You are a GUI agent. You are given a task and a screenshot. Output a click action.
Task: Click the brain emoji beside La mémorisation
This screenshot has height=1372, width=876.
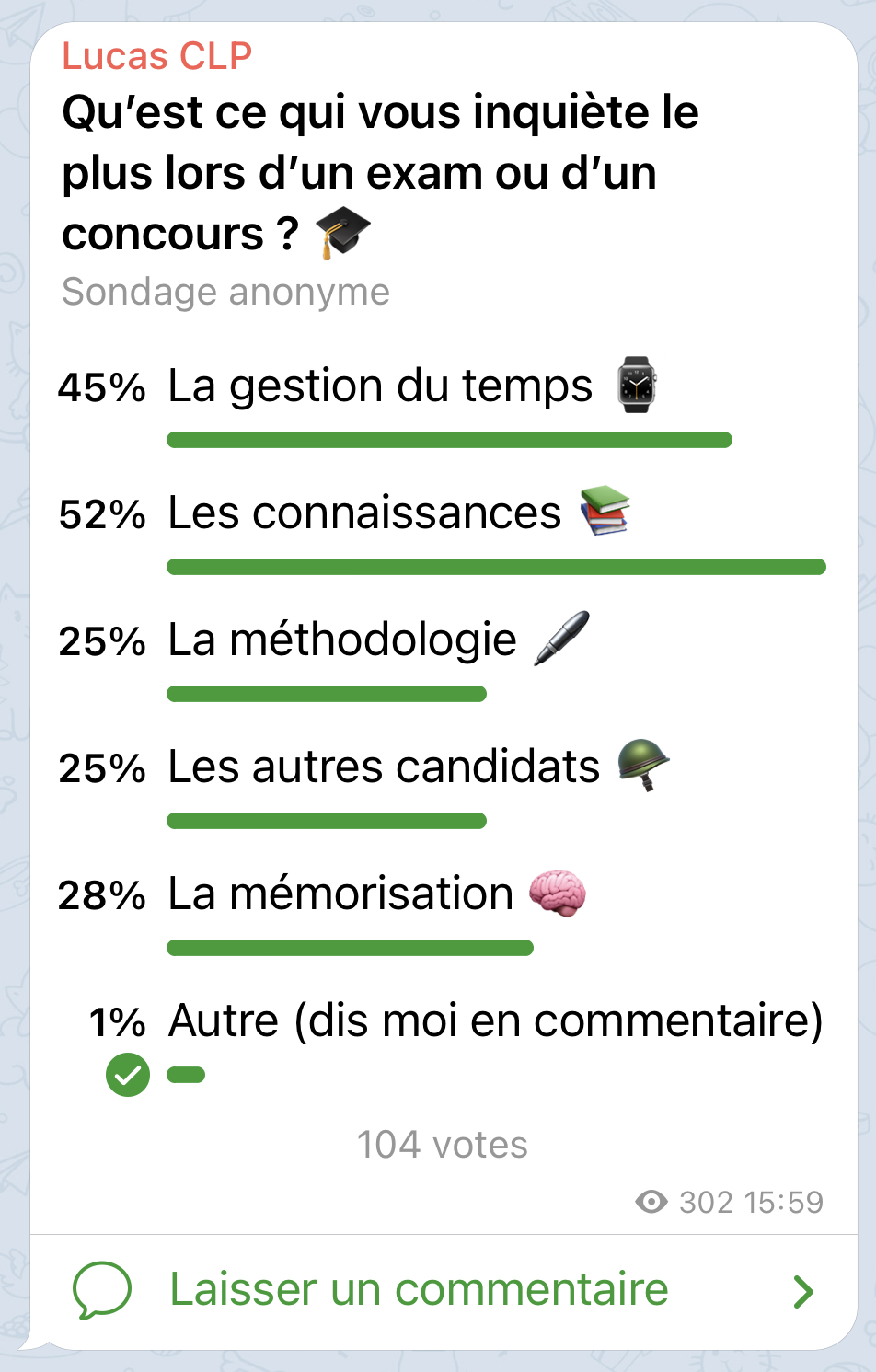tap(558, 893)
